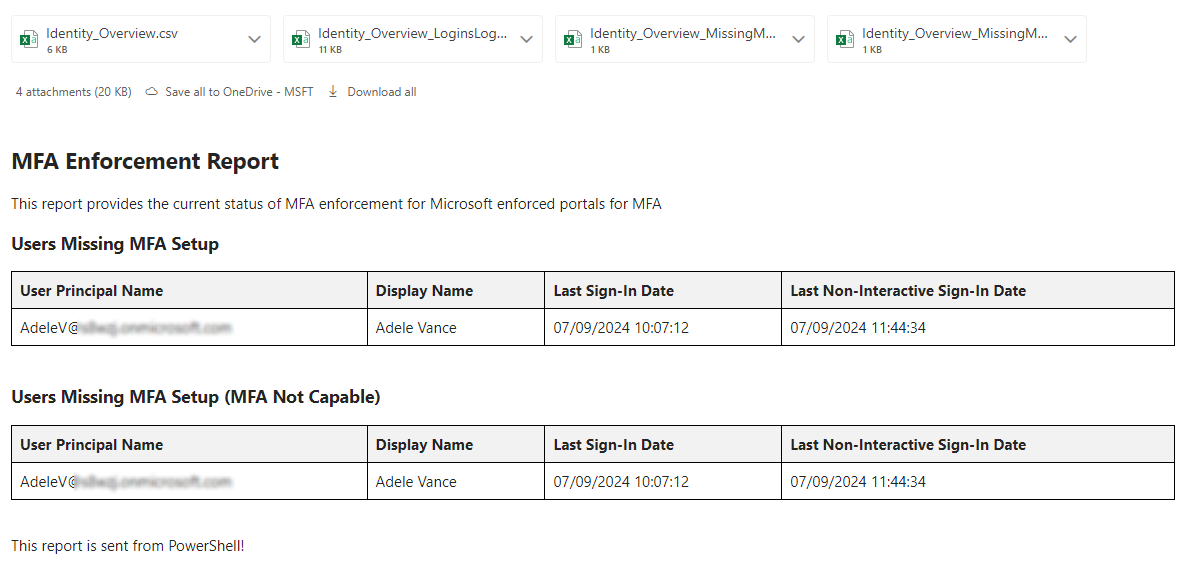
Task: Open the dropdown arrow for the Identity_Overview_LoginsLog attachment
Action: pyautogui.click(x=526, y=40)
